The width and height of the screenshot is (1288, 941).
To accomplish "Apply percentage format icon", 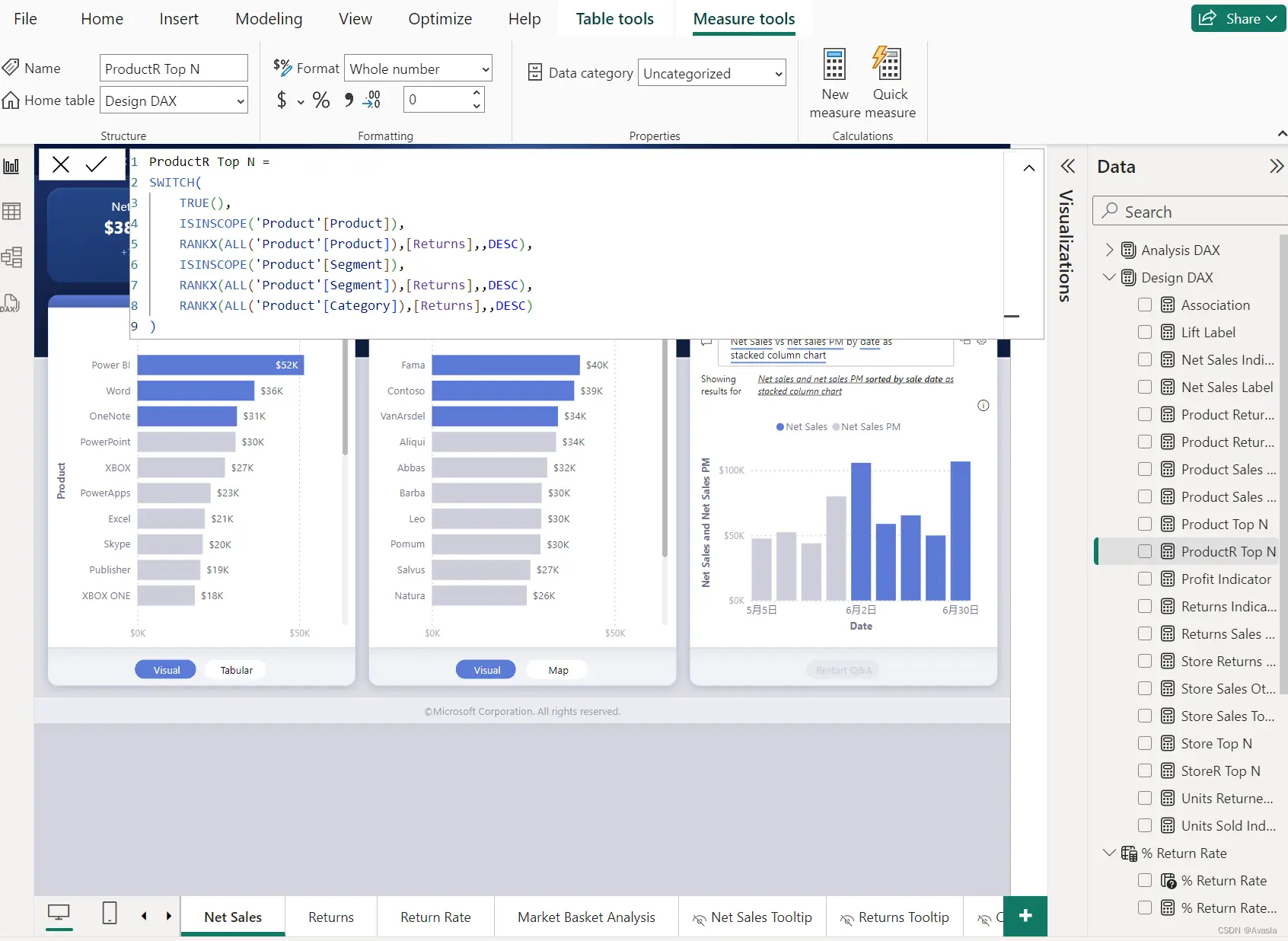I will pos(321,100).
